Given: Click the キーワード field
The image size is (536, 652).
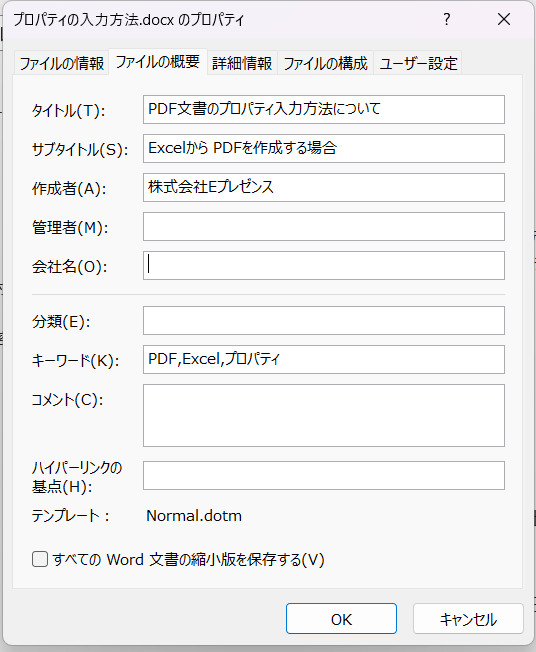Looking at the screenshot, I should [x=324, y=359].
